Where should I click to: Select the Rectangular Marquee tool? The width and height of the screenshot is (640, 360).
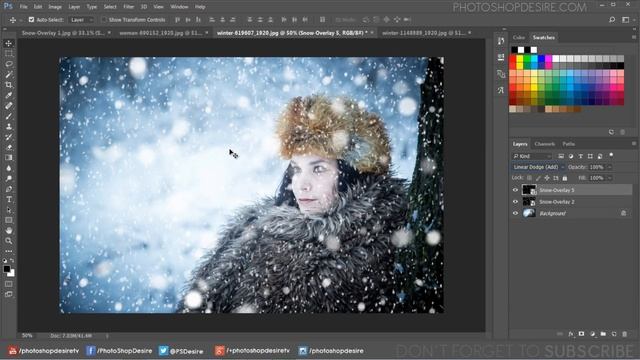pyautogui.click(x=9, y=53)
